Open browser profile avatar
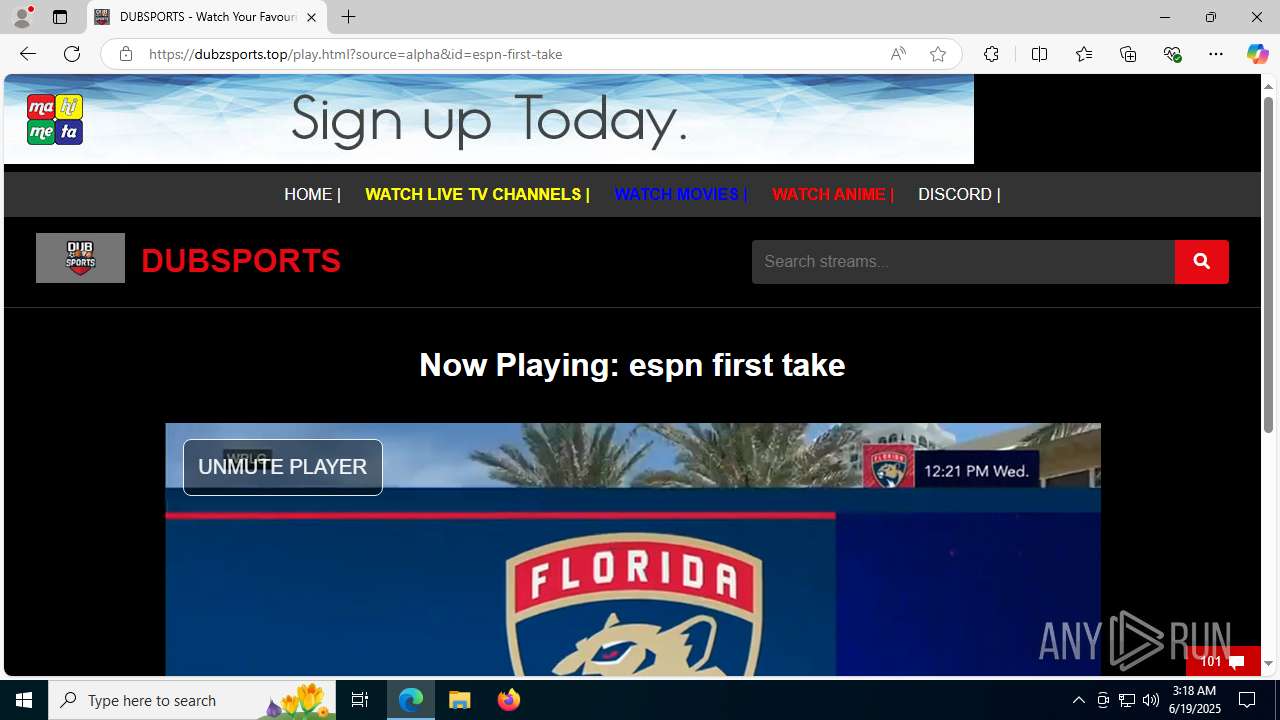This screenshot has width=1280, height=720. pos(22,17)
